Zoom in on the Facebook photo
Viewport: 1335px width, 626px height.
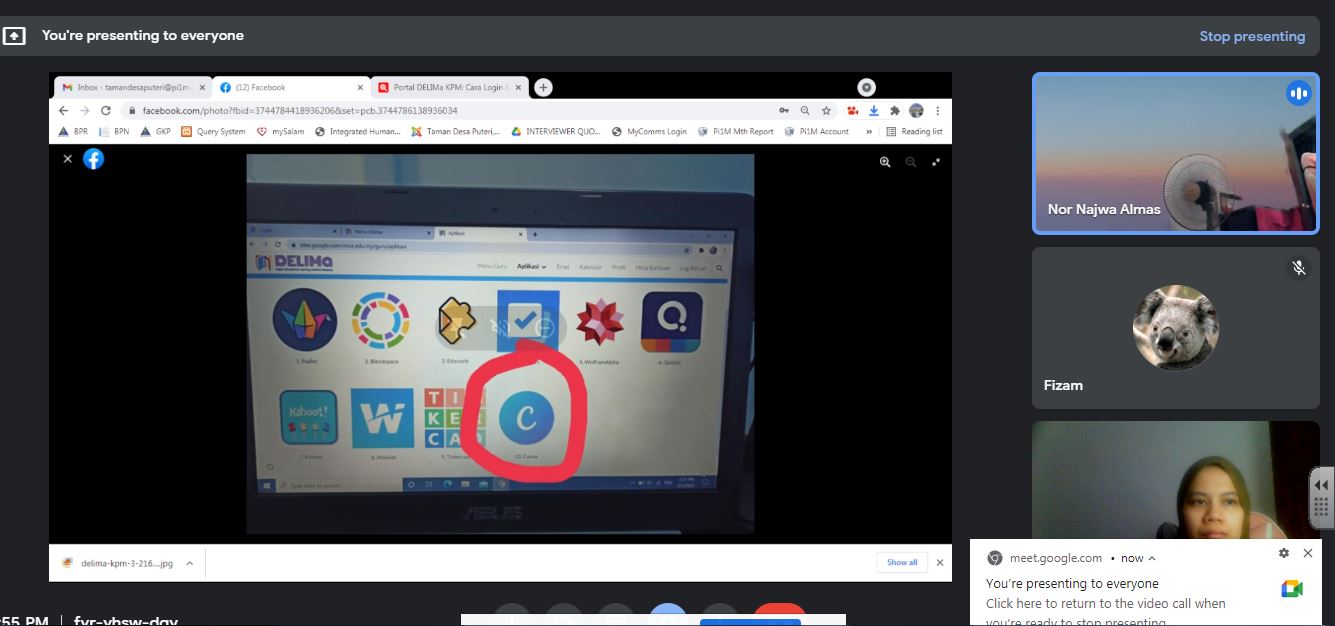885,161
